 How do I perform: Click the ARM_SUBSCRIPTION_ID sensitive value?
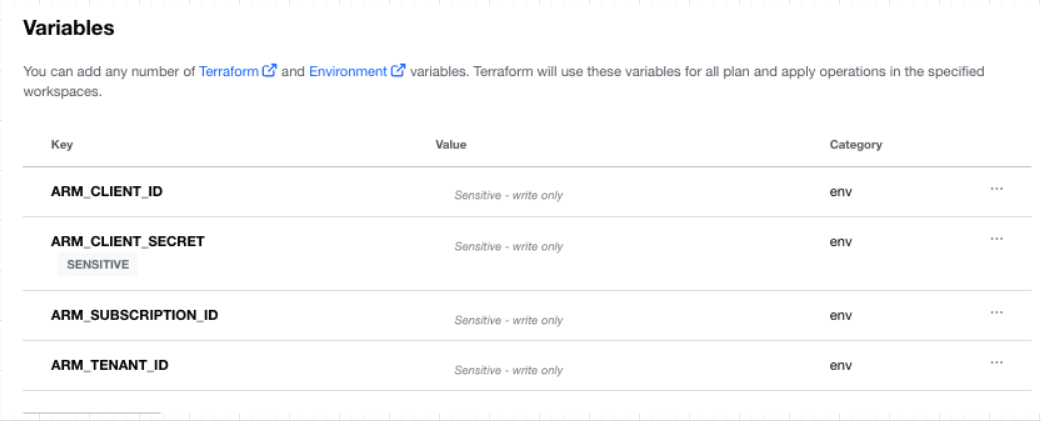(508, 321)
